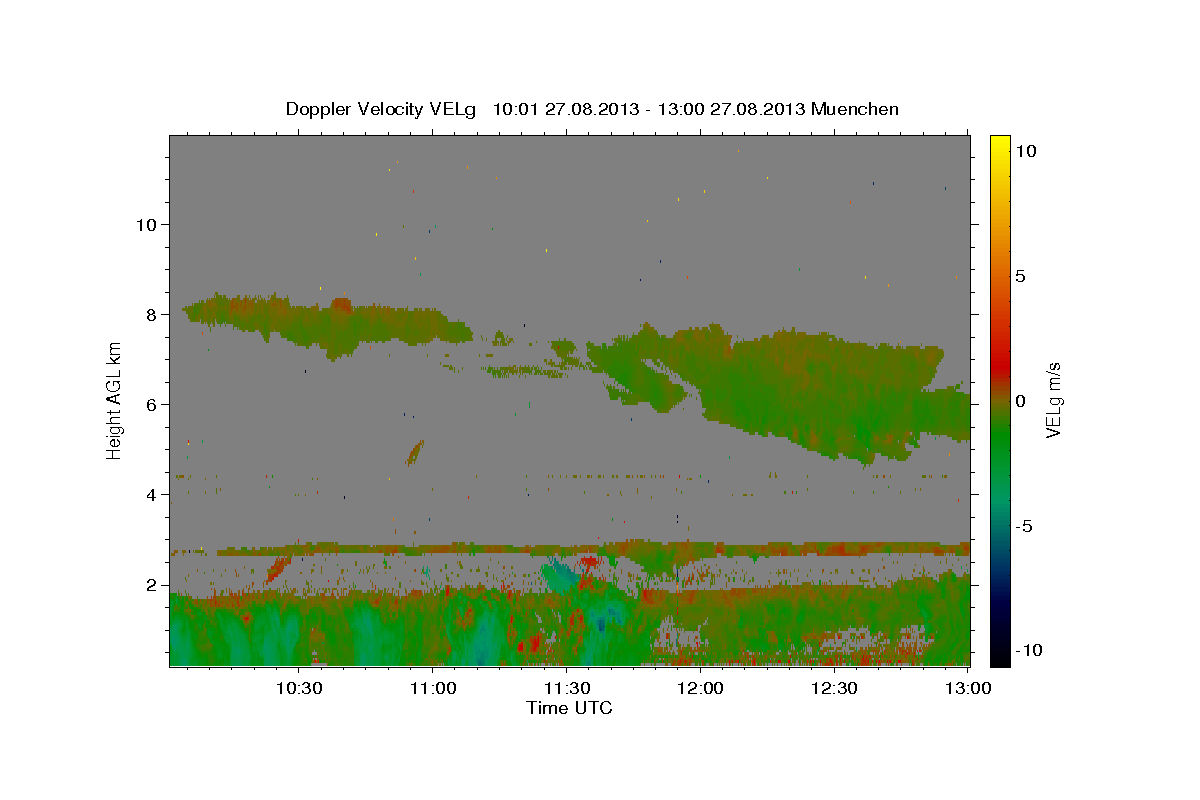Image resolution: width=1200 pixels, height=800 pixels.
Task: Click the colorbar tick label '5'
Action: [1020, 276]
